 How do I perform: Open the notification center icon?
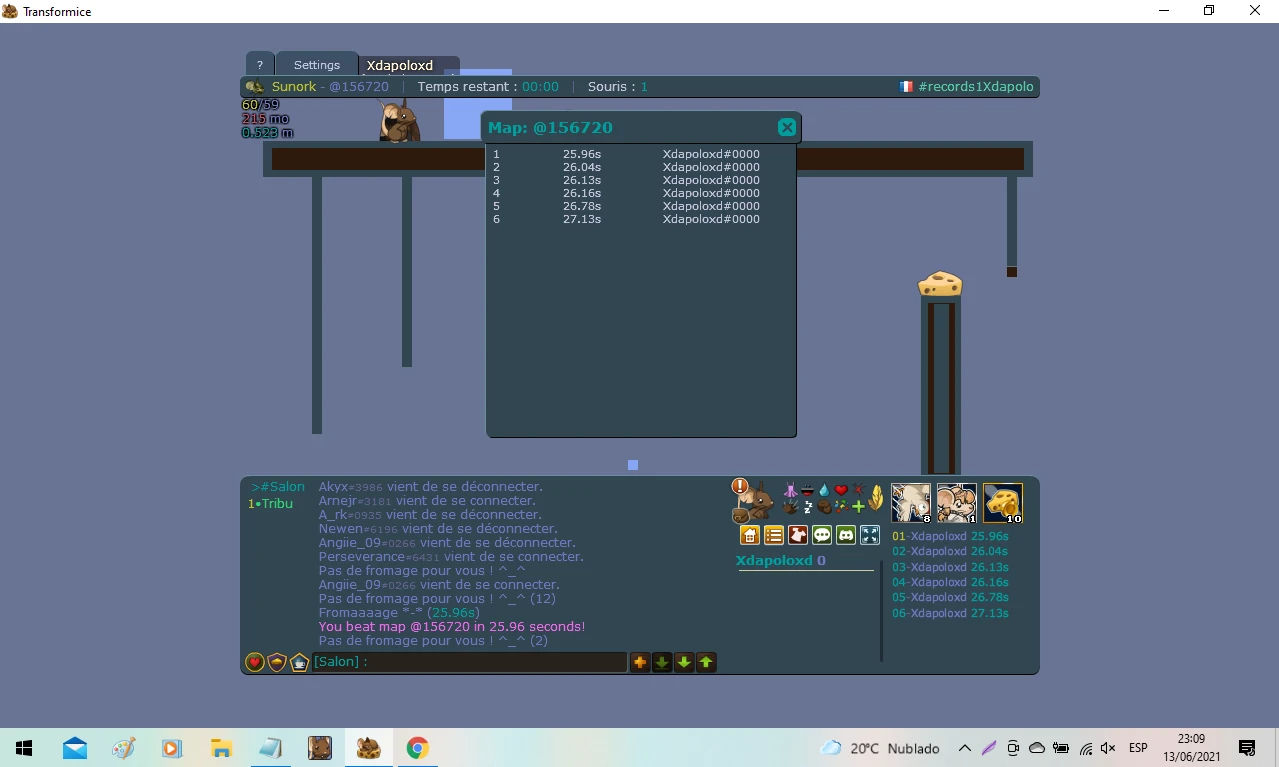pyautogui.click(x=1247, y=748)
